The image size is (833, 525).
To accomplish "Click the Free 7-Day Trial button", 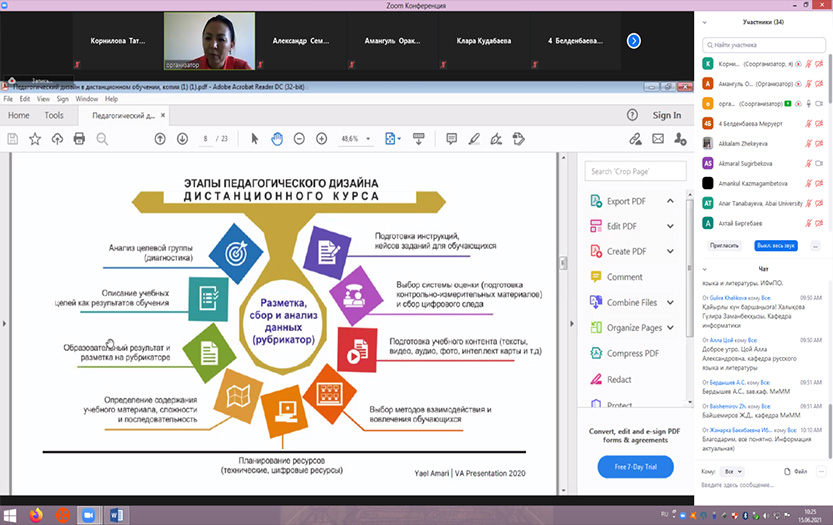I will [x=635, y=467].
